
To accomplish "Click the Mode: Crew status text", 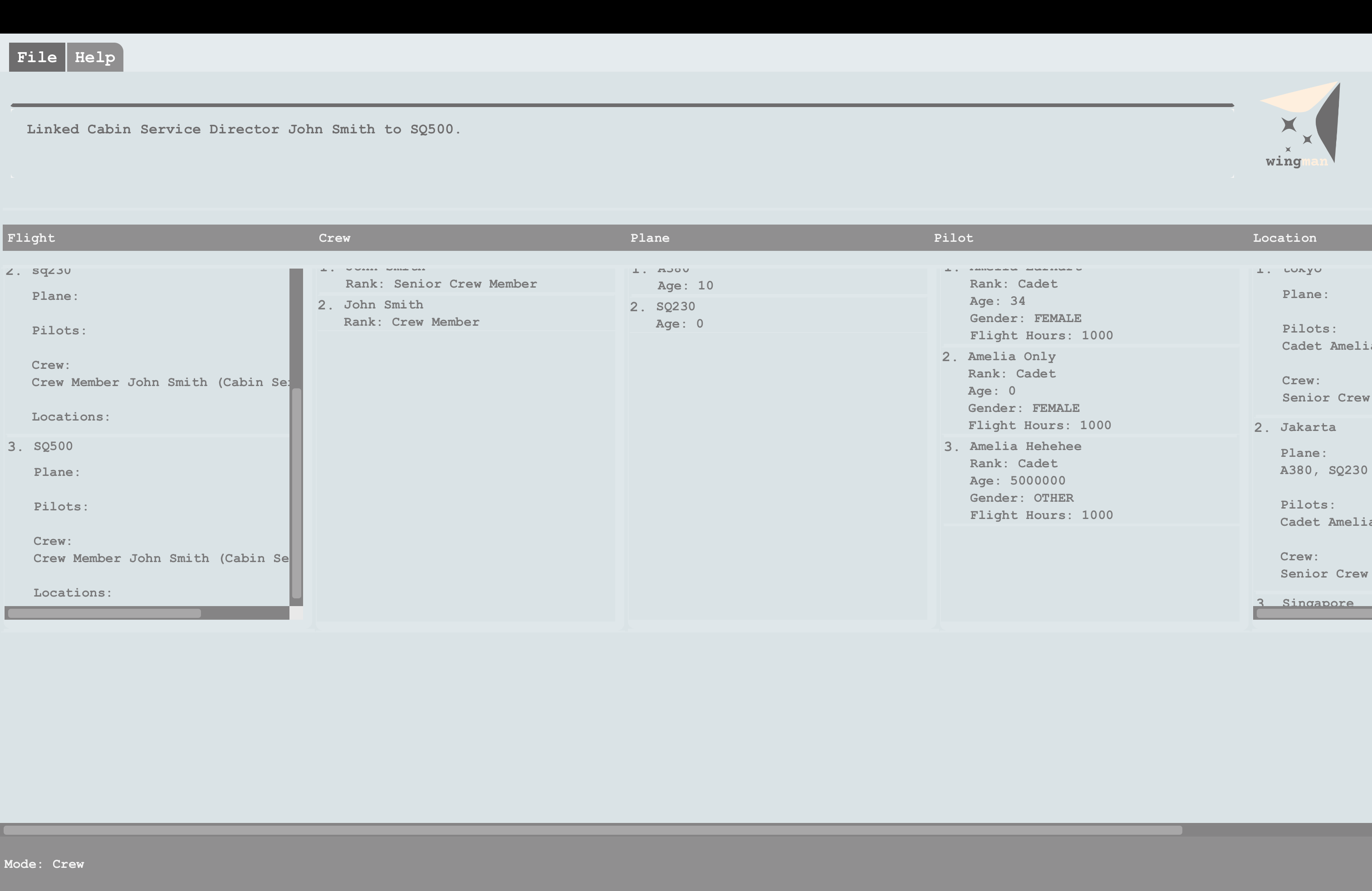I will point(44,864).
